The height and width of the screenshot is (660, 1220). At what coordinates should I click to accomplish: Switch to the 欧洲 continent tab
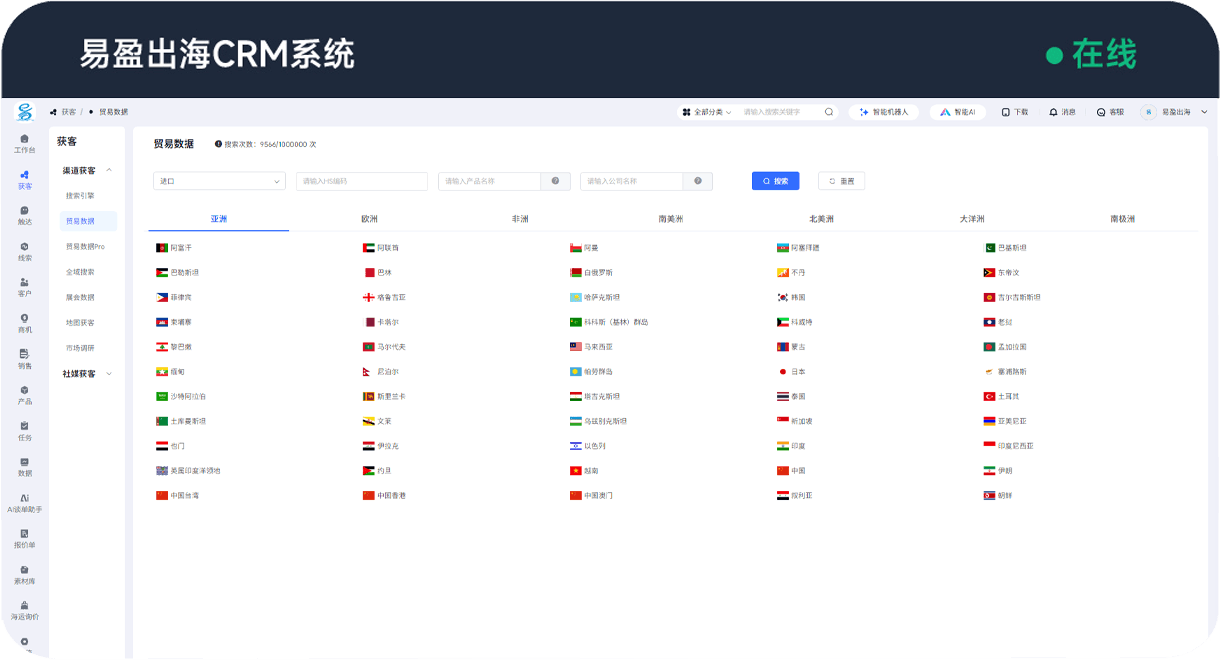[x=369, y=219]
